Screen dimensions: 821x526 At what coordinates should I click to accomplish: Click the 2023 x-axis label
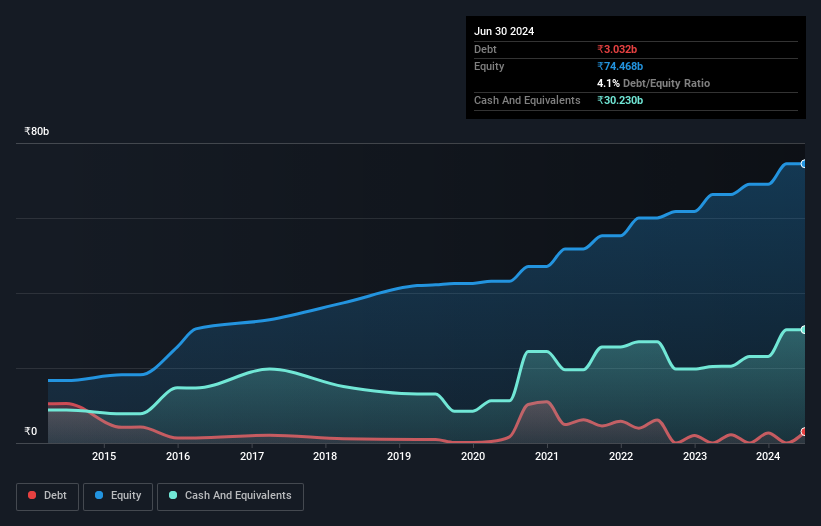tap(695, 456)
